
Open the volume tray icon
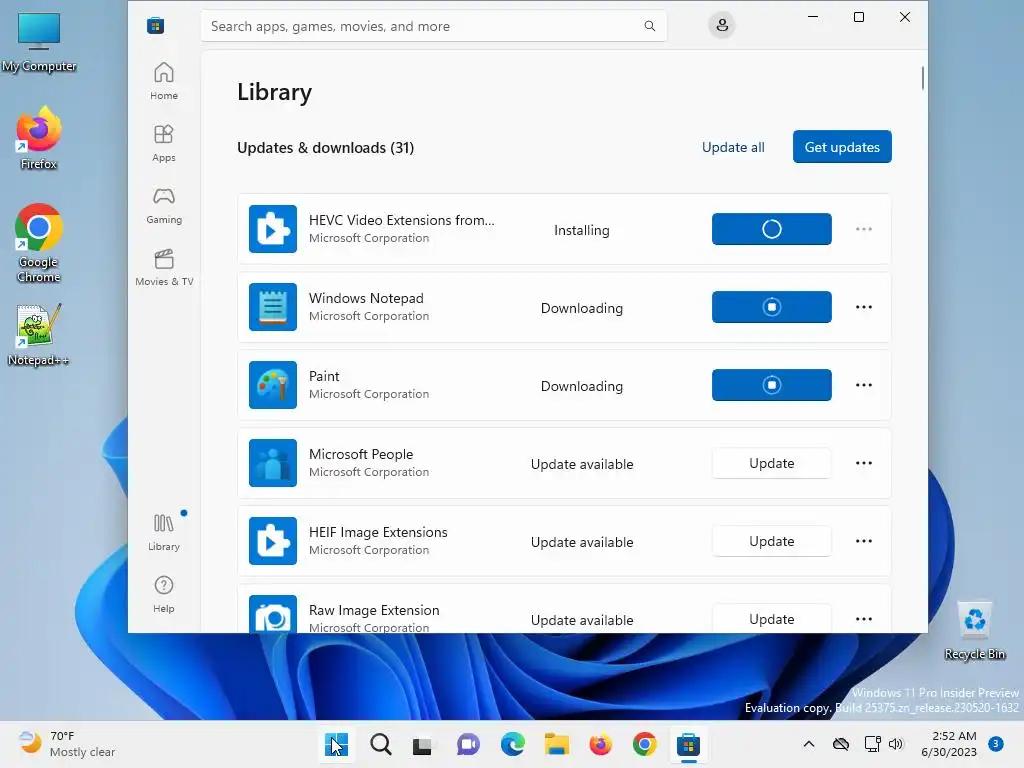pyautogui.click(x=896, y=744)
